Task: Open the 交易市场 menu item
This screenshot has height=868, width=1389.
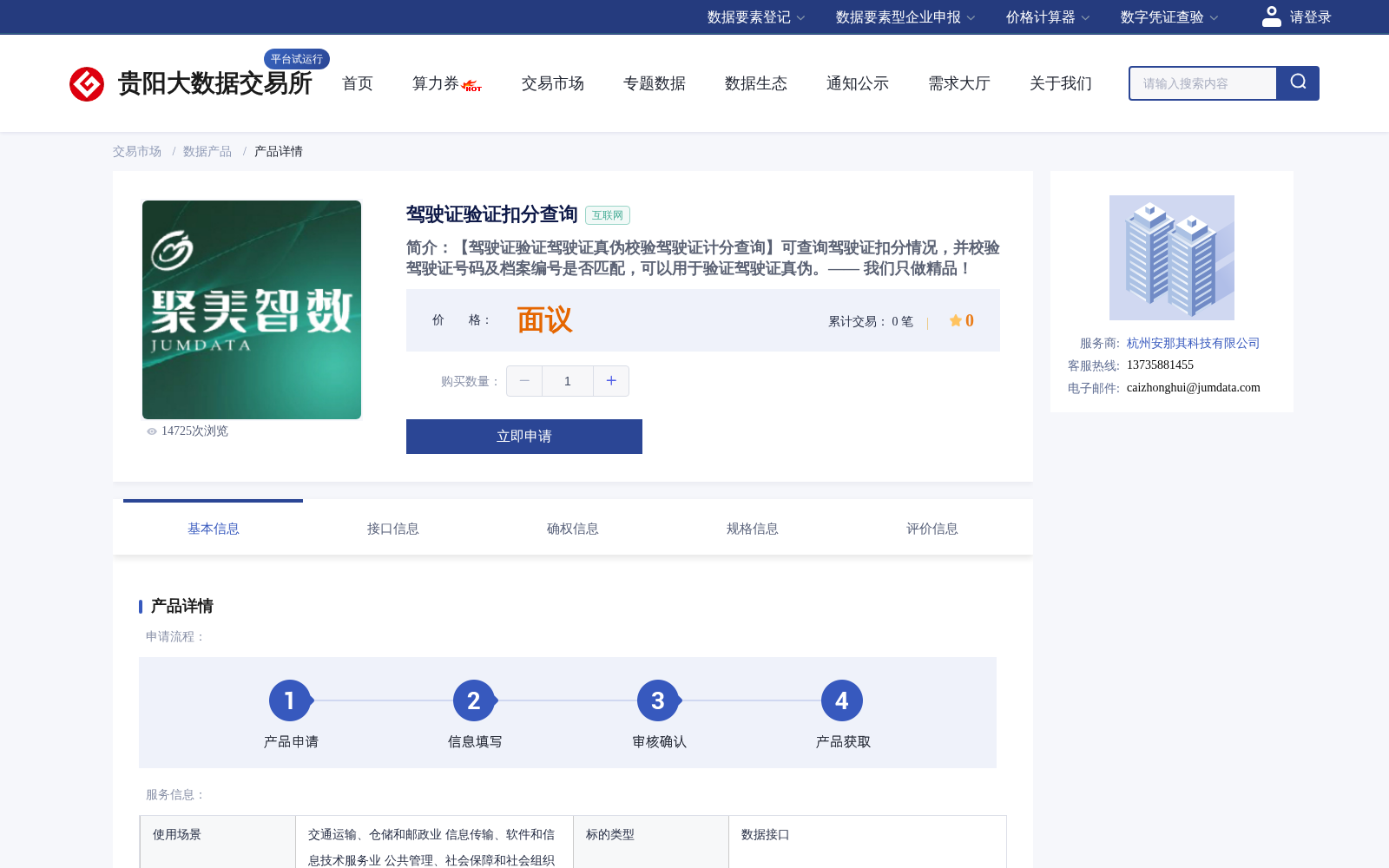Action: pyautogui.click(x=553, y=83)
